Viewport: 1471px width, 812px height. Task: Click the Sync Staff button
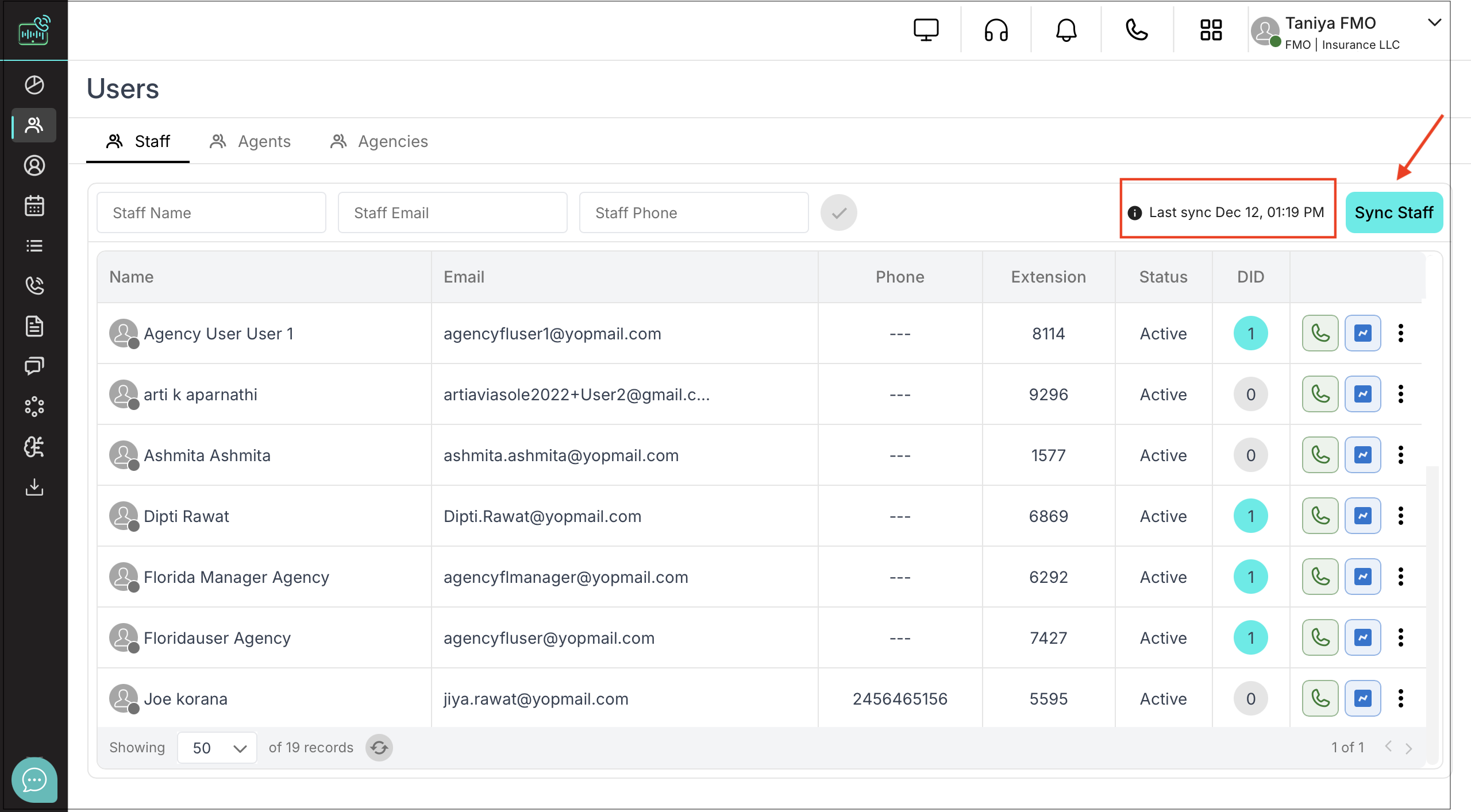point(1393,212)
